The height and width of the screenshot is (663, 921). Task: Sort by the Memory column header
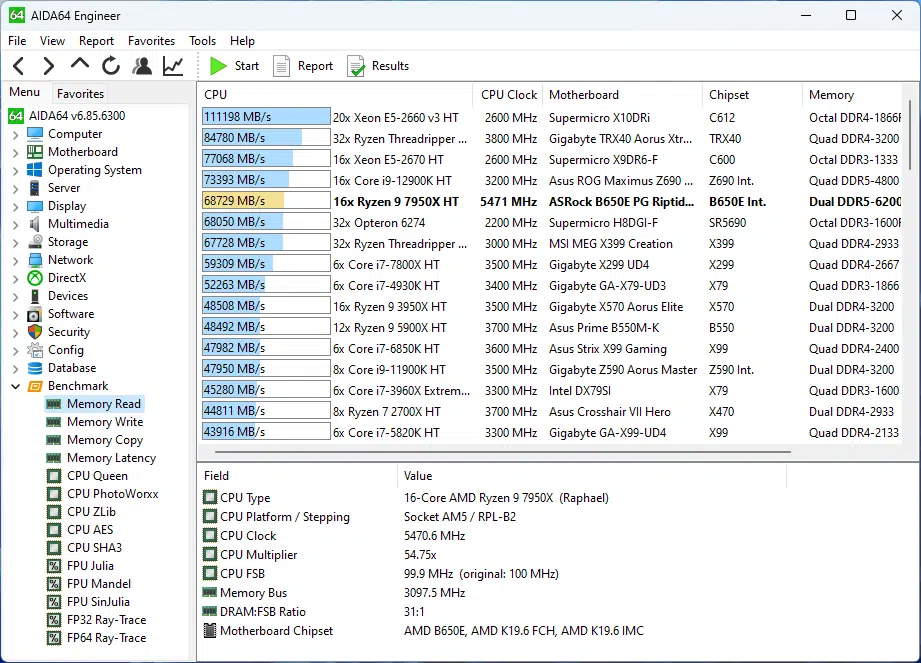click(x=852, y=95)
